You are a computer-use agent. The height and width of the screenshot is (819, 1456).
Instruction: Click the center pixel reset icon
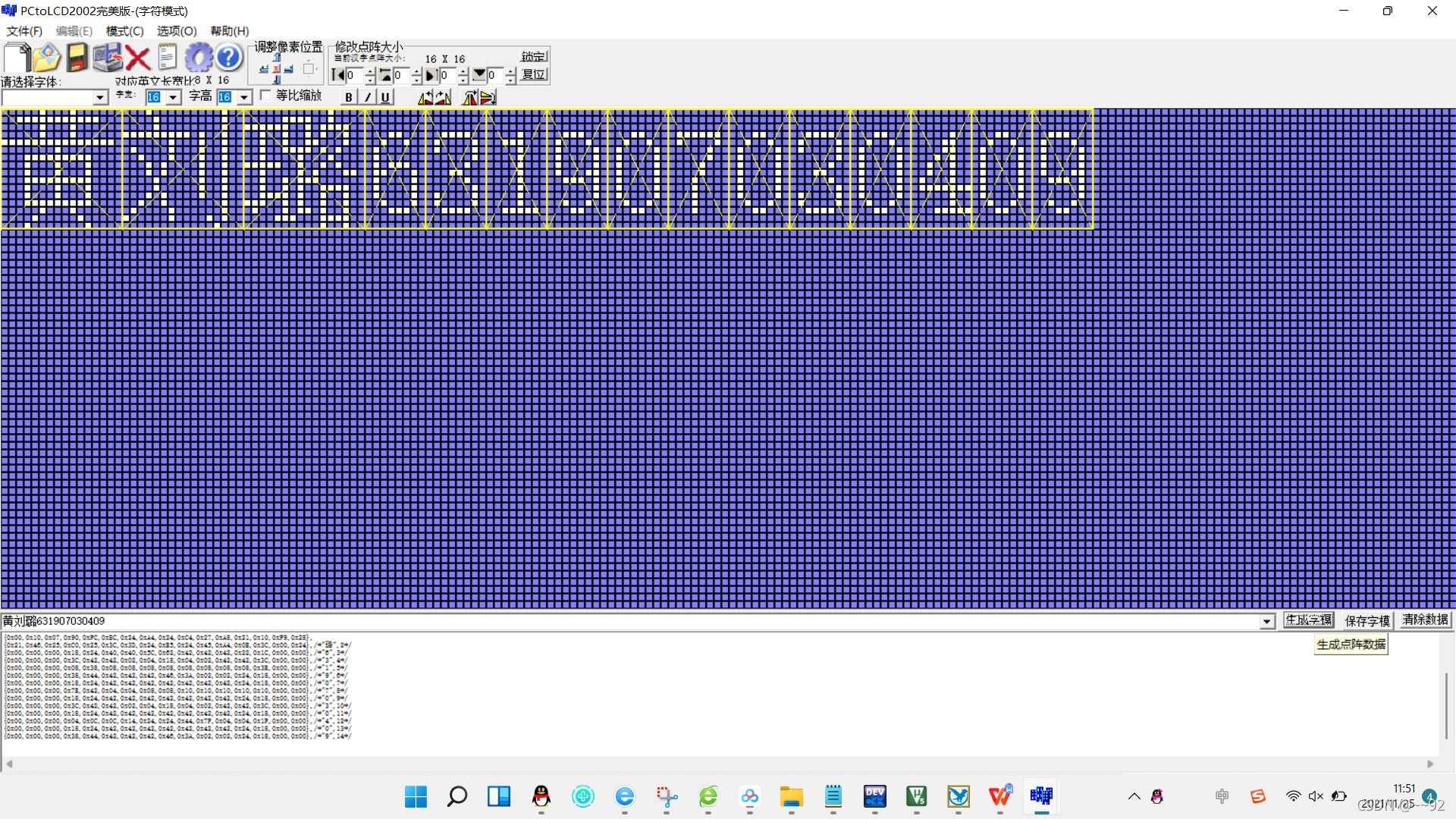coord(277,69)
